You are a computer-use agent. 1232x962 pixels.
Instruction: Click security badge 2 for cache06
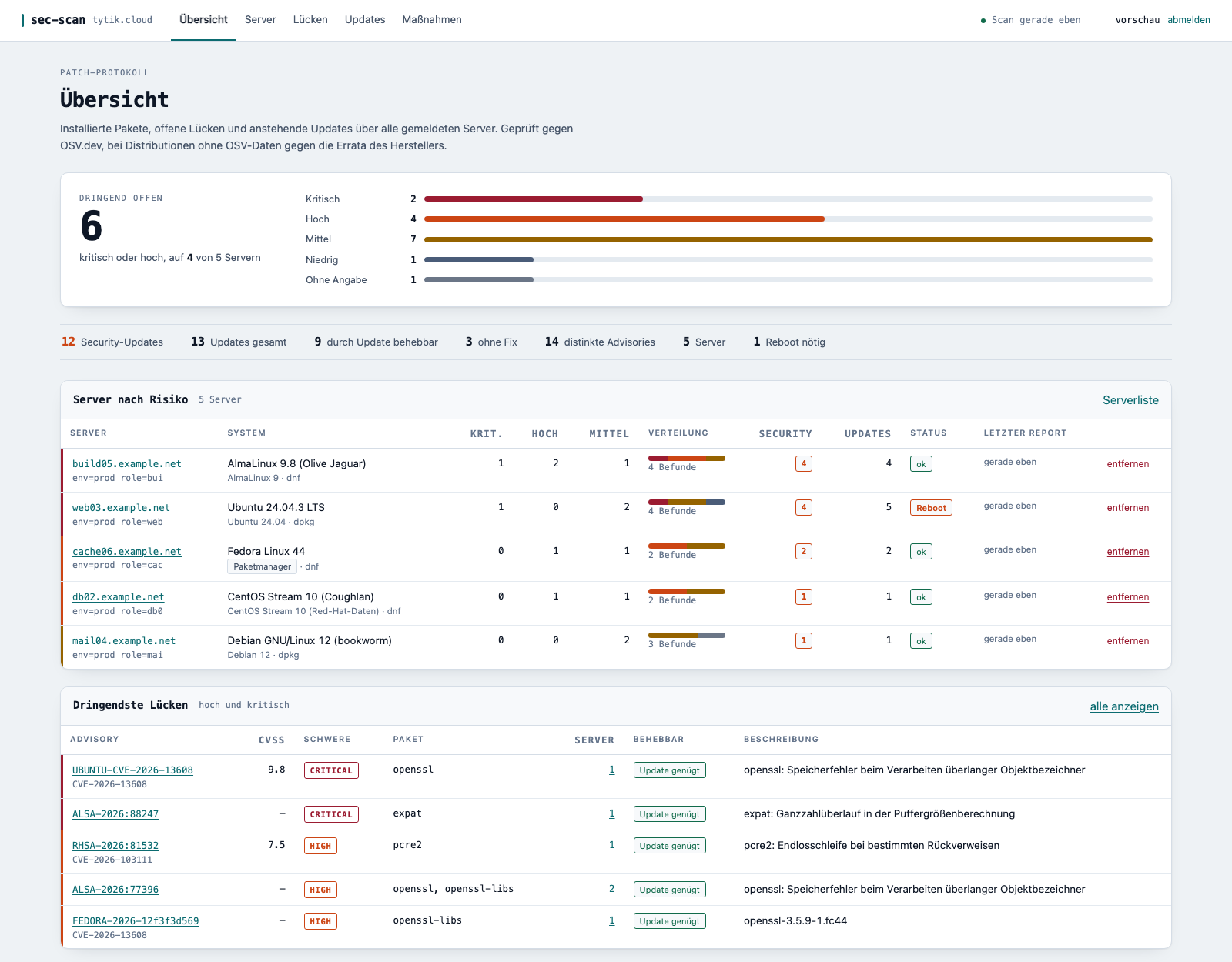point(804,551)
